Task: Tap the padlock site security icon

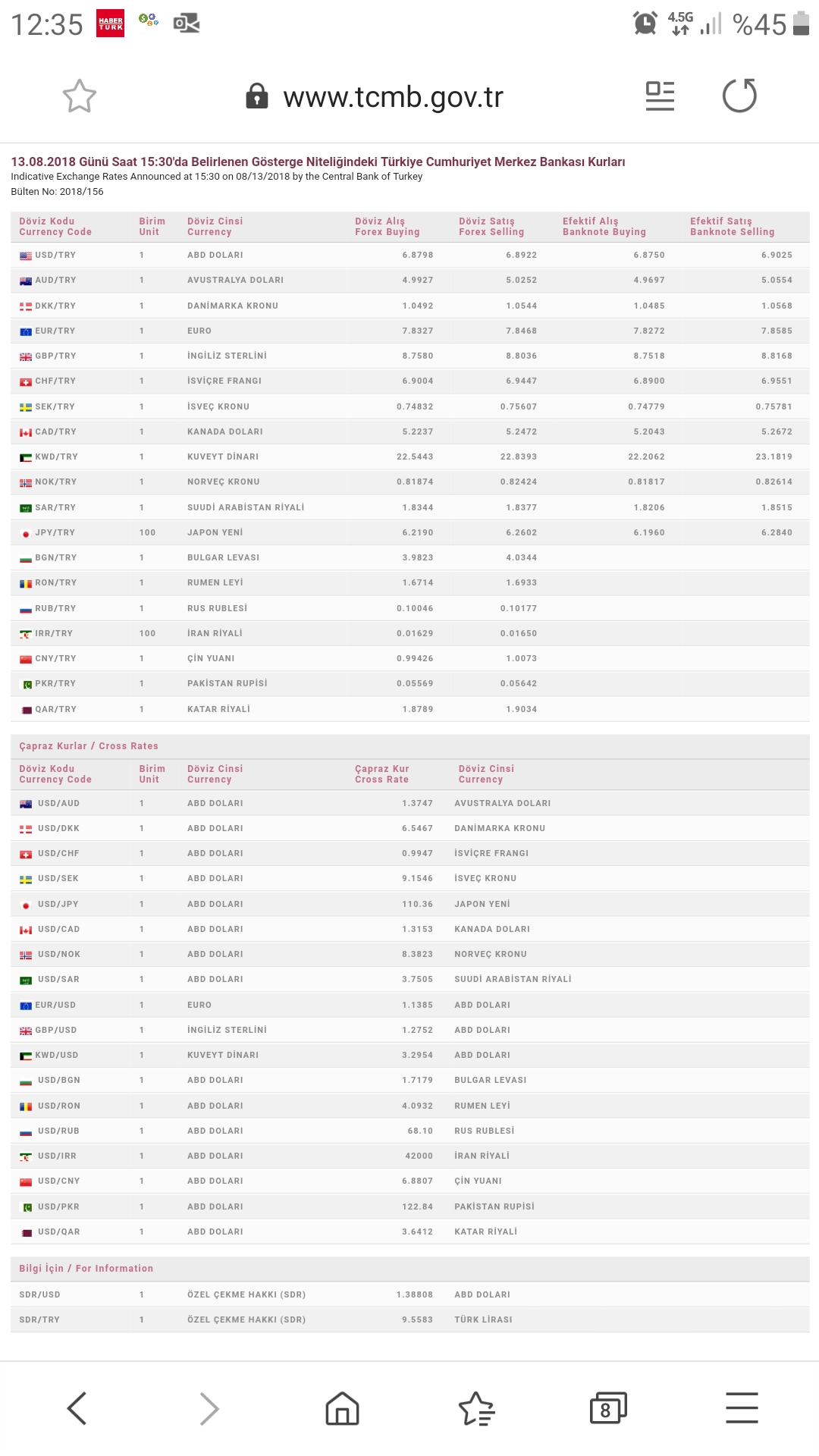Action: (257, 96)
